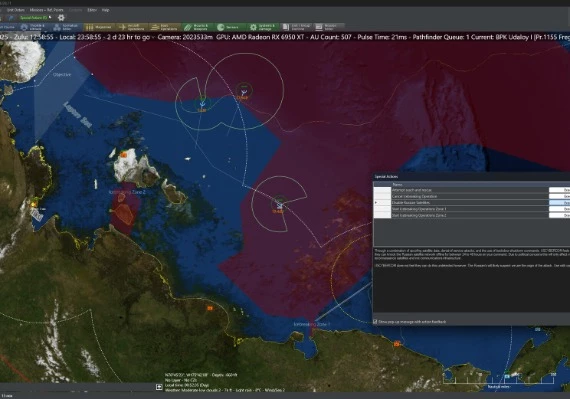Viewport: 570px width, 399px height.
Task: Open the Missions + Ref. Points menu
Action: coord(46,10)
